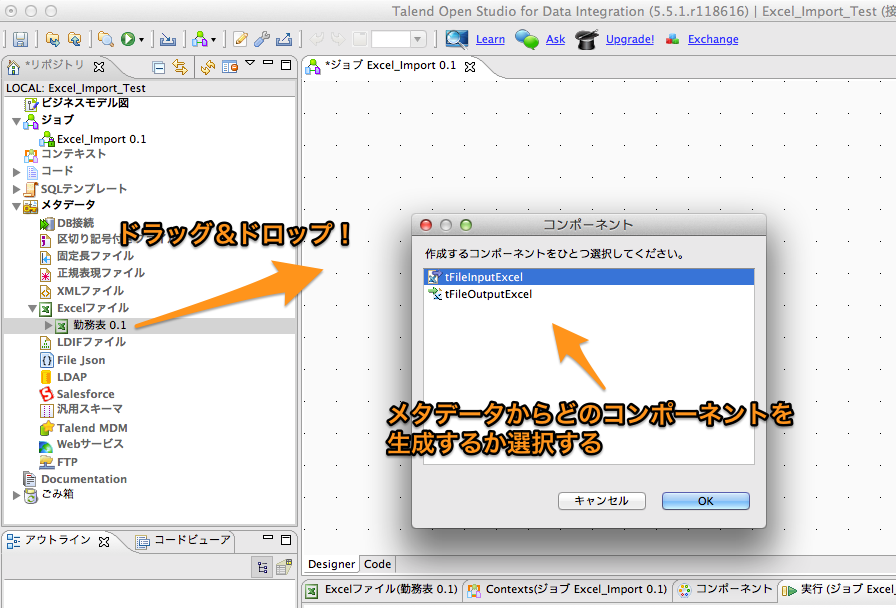
Task: Click the repository filter icon
Action: click(x=230, y=67)
